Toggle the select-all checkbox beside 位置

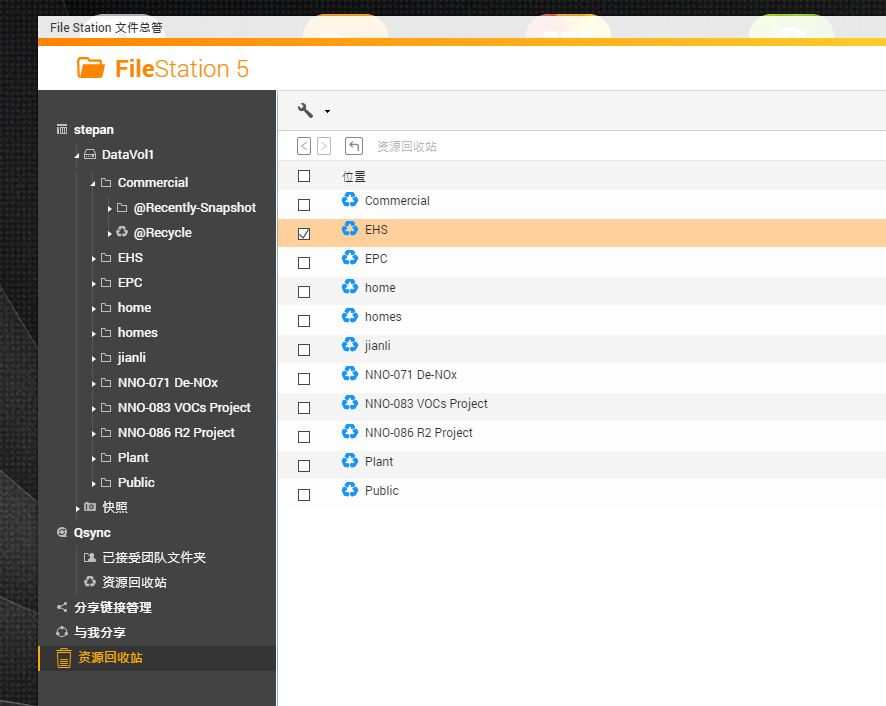[304, 176]
